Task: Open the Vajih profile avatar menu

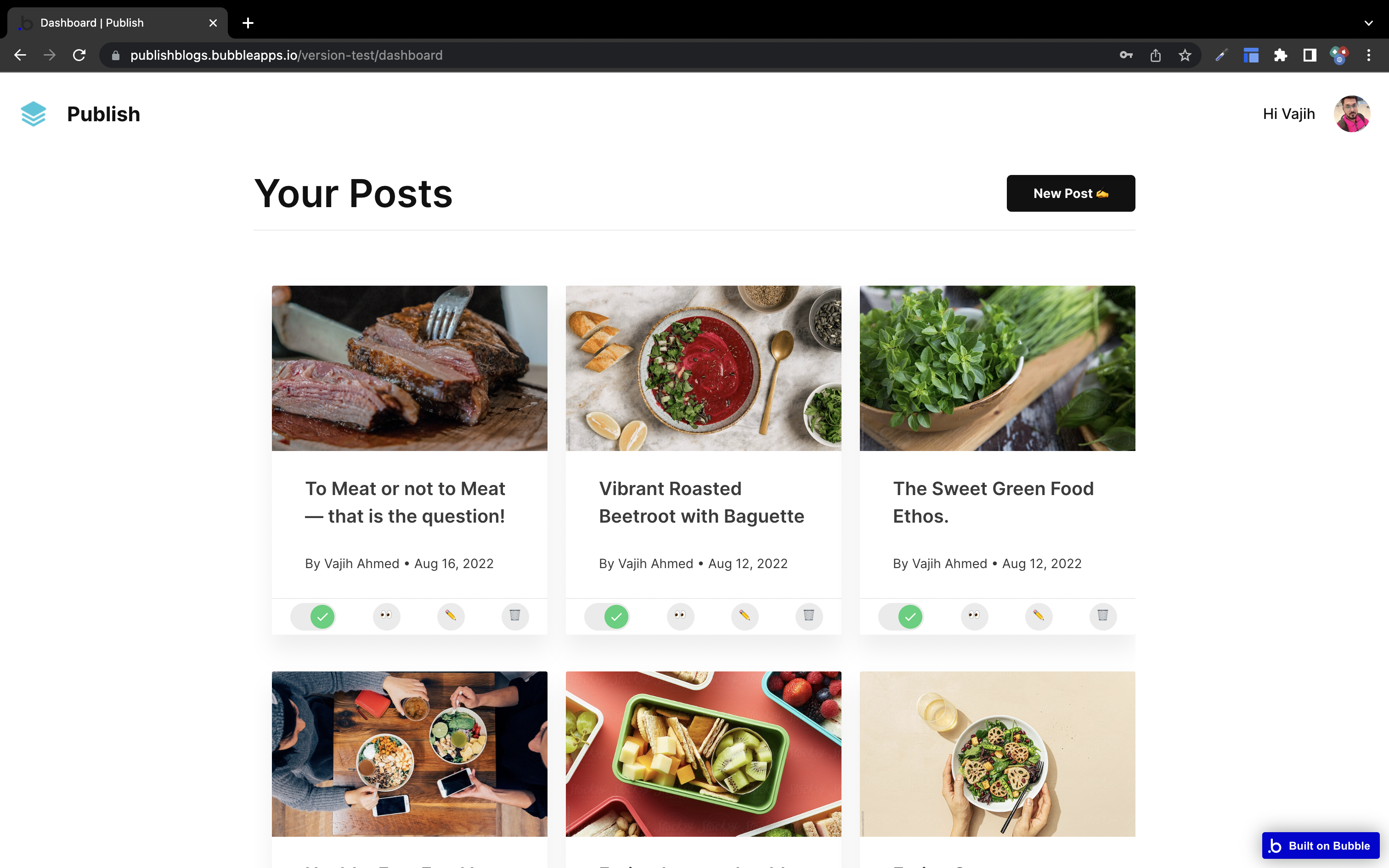Action: (1352, 114)
